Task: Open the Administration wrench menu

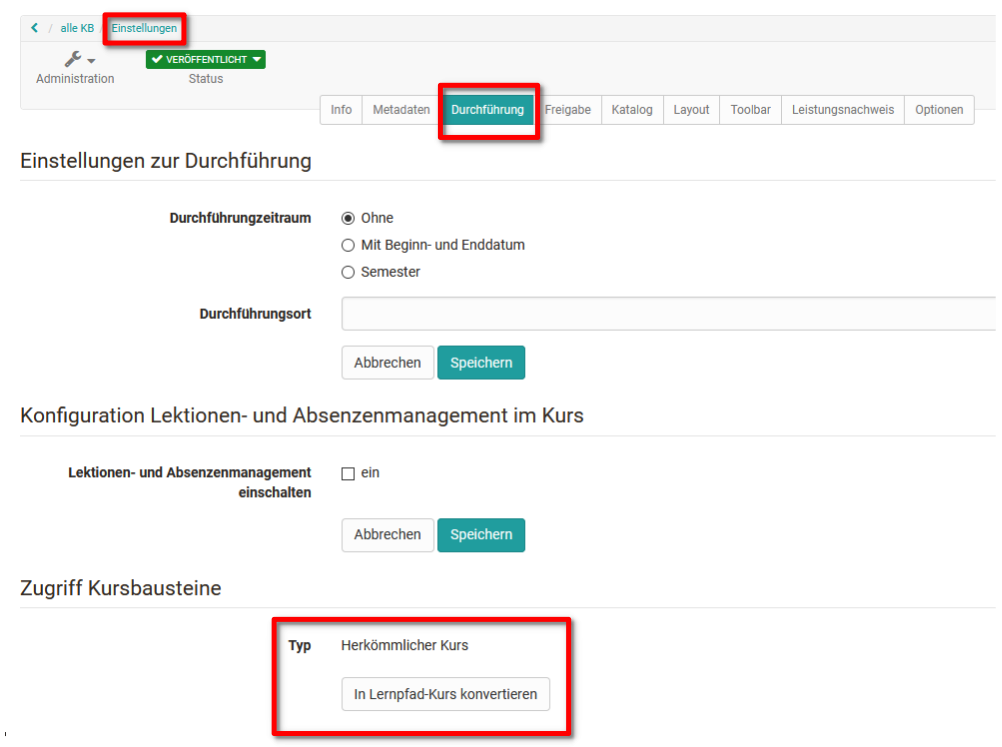Action: click(x=70, y=59)
